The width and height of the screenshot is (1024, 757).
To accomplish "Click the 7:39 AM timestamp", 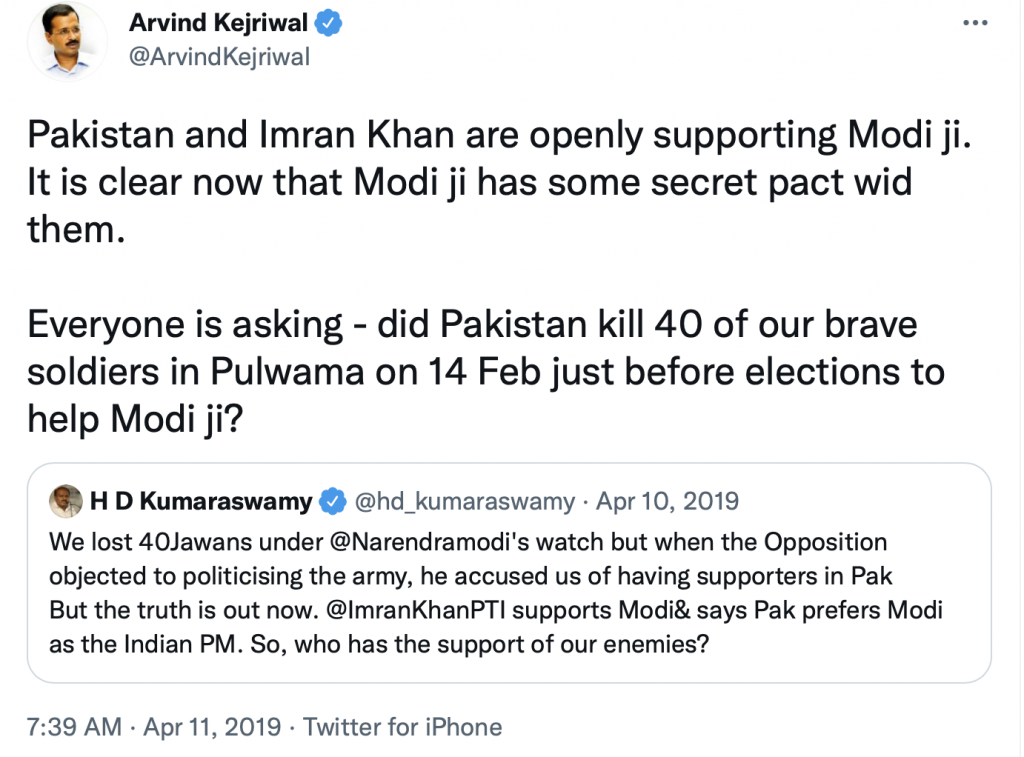I will 73,726.
